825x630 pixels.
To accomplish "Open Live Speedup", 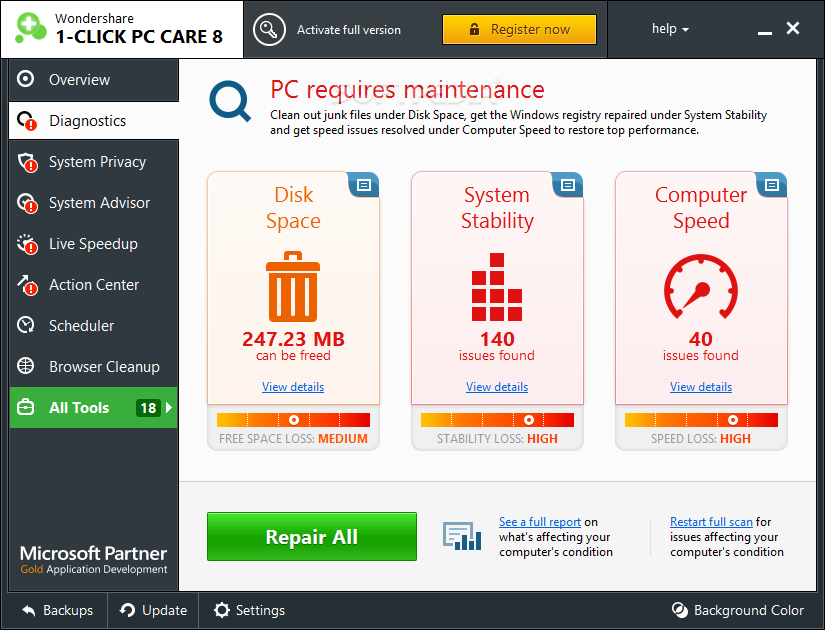I will 94,244.
